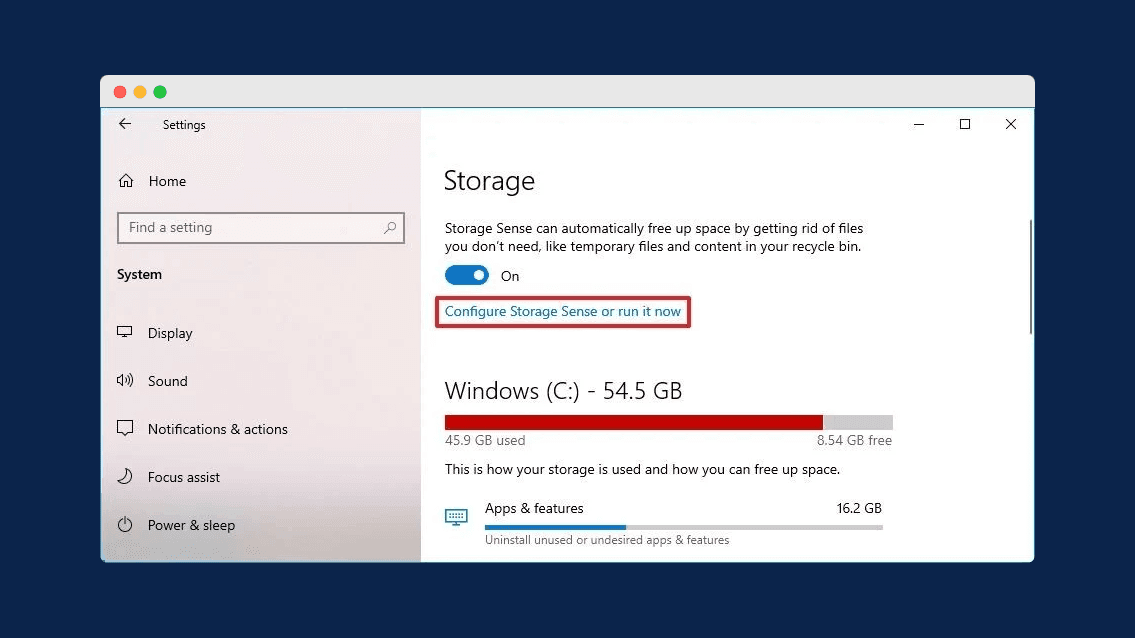Click the Home icon in sidebar
1135x638 pixels.
(x=126, y=181)
